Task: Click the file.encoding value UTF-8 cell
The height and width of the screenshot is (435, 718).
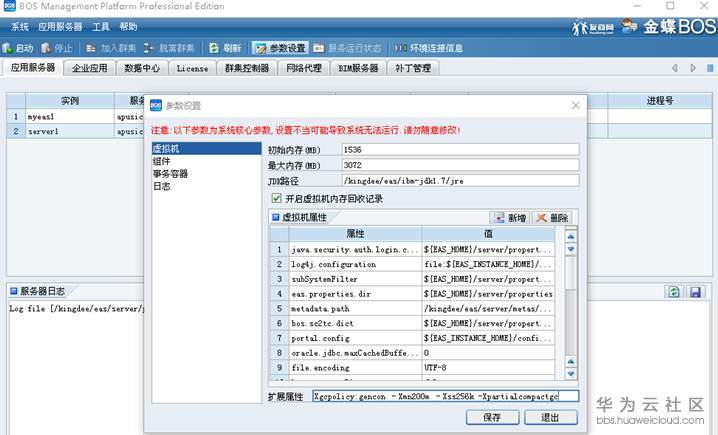Action: (x=488, y=367)
